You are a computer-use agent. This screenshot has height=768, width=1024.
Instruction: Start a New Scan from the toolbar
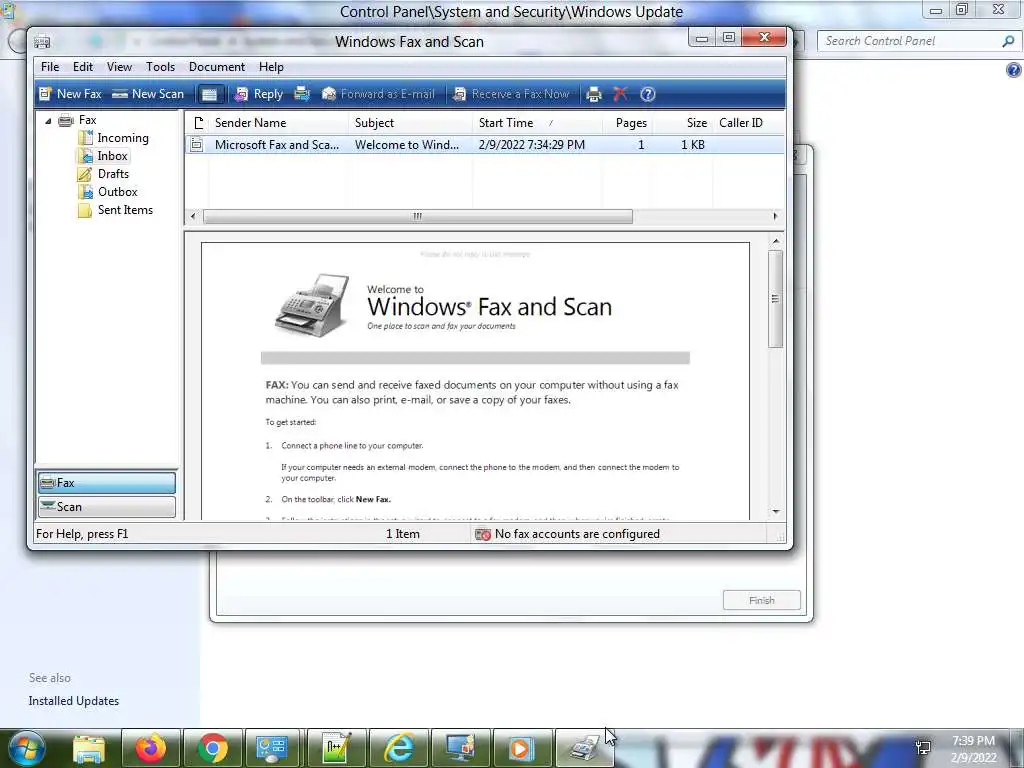[x=148, y=94]
